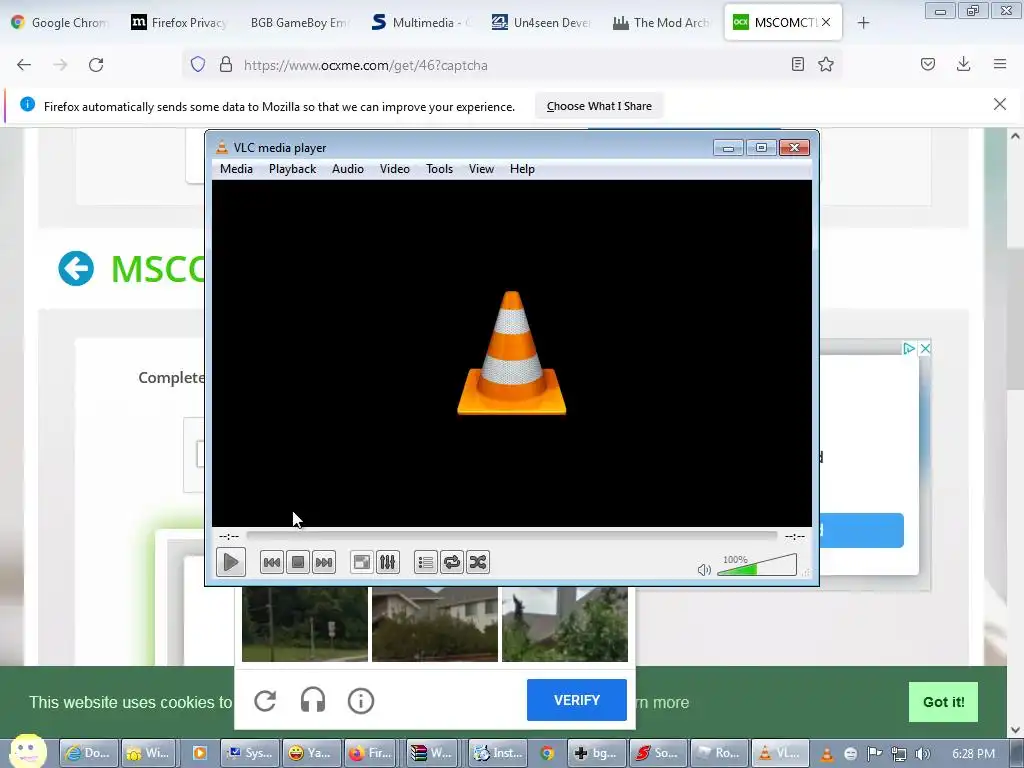1024x768 pixels.
Task: Toggle the VLC playlist view
Action: click(426, 562)
